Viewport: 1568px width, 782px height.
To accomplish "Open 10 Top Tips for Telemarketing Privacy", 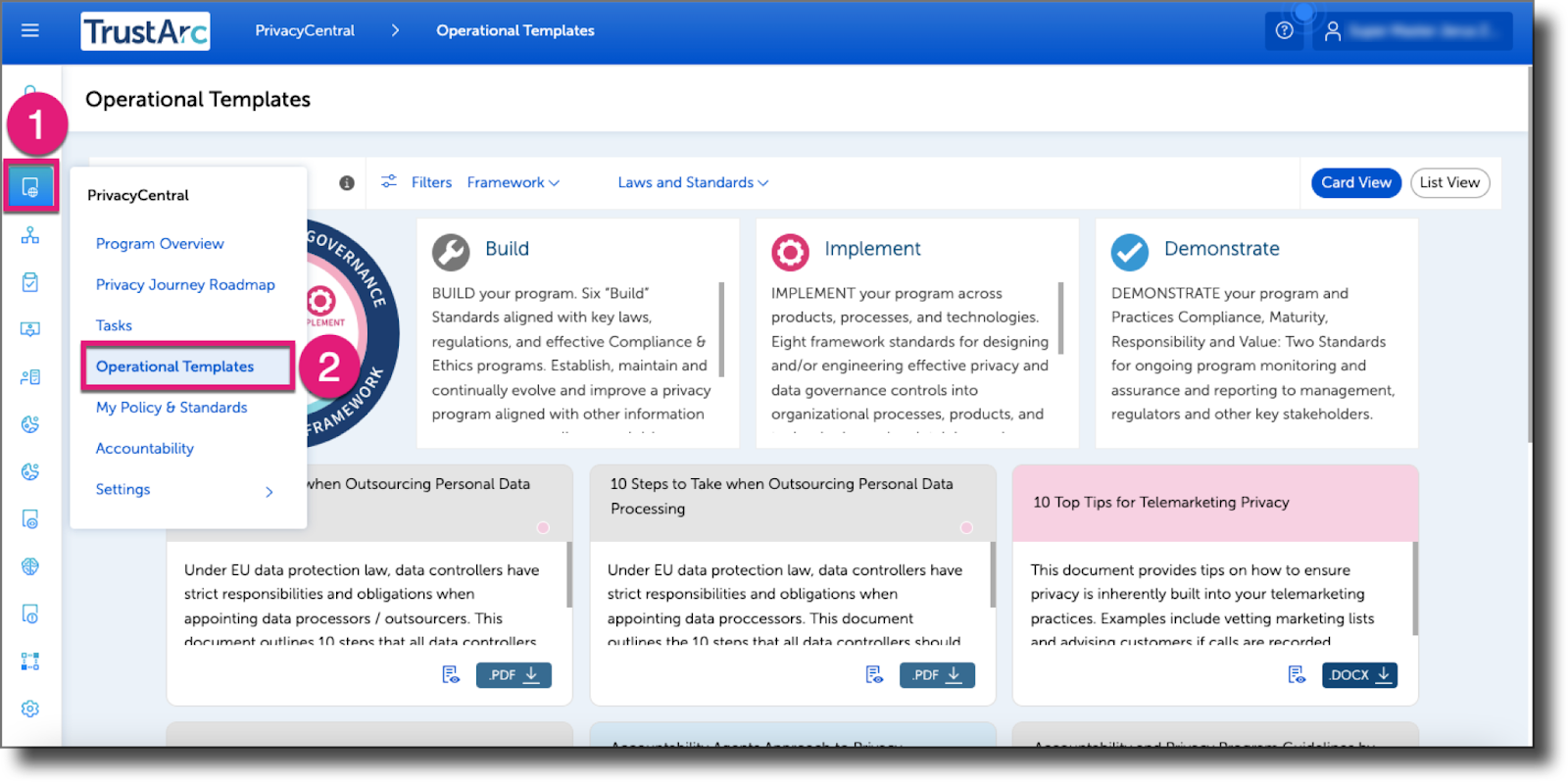I will click(1160, 502).
